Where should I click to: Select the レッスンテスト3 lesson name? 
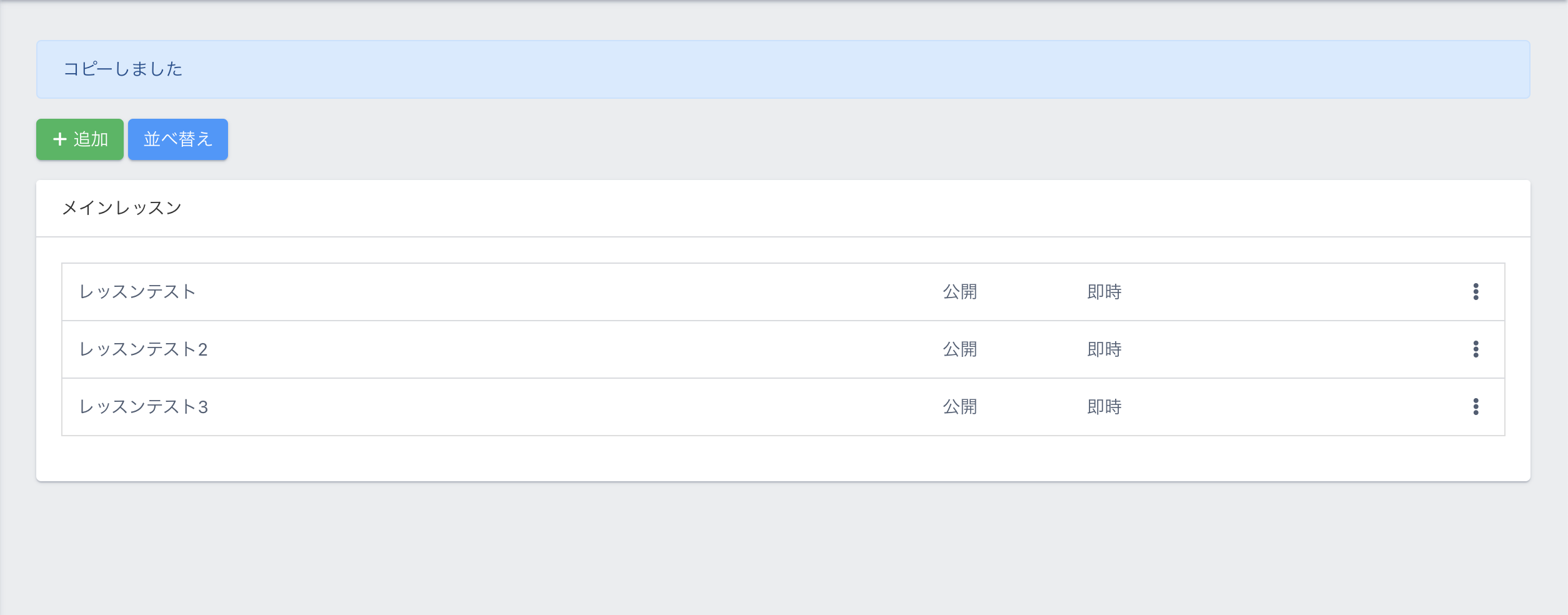click(x=143, y=407)
